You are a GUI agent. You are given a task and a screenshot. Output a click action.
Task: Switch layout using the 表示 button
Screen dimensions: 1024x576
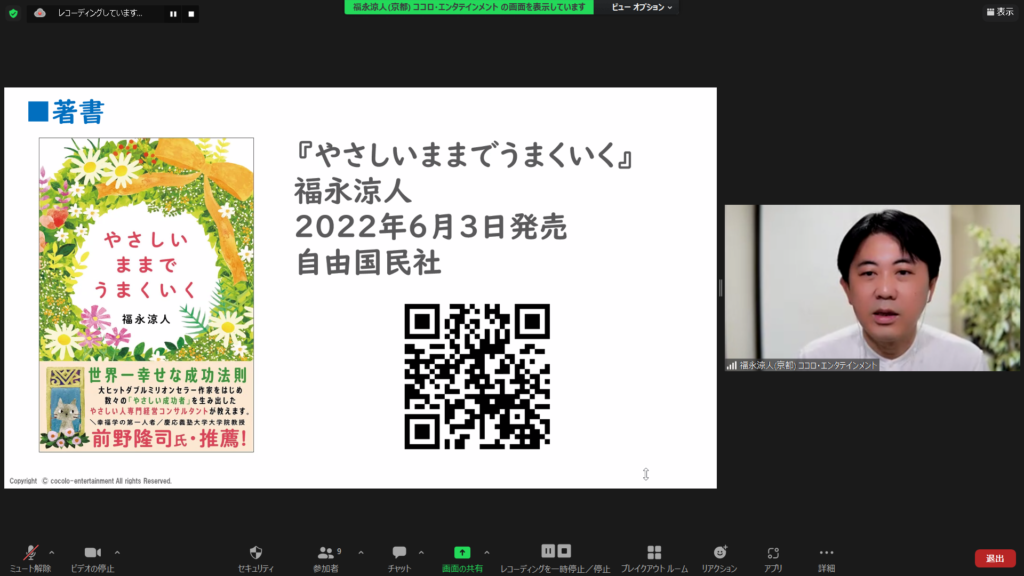click(998, 12)
